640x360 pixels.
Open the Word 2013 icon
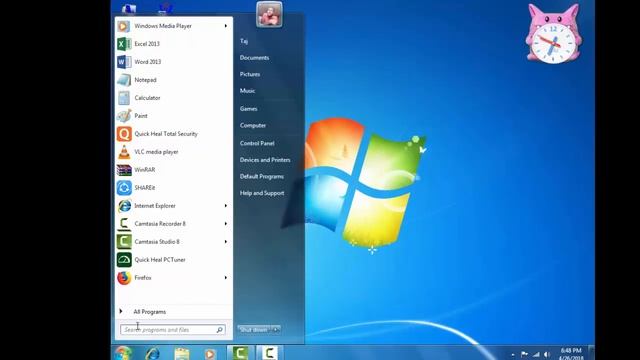pos(124,62)
